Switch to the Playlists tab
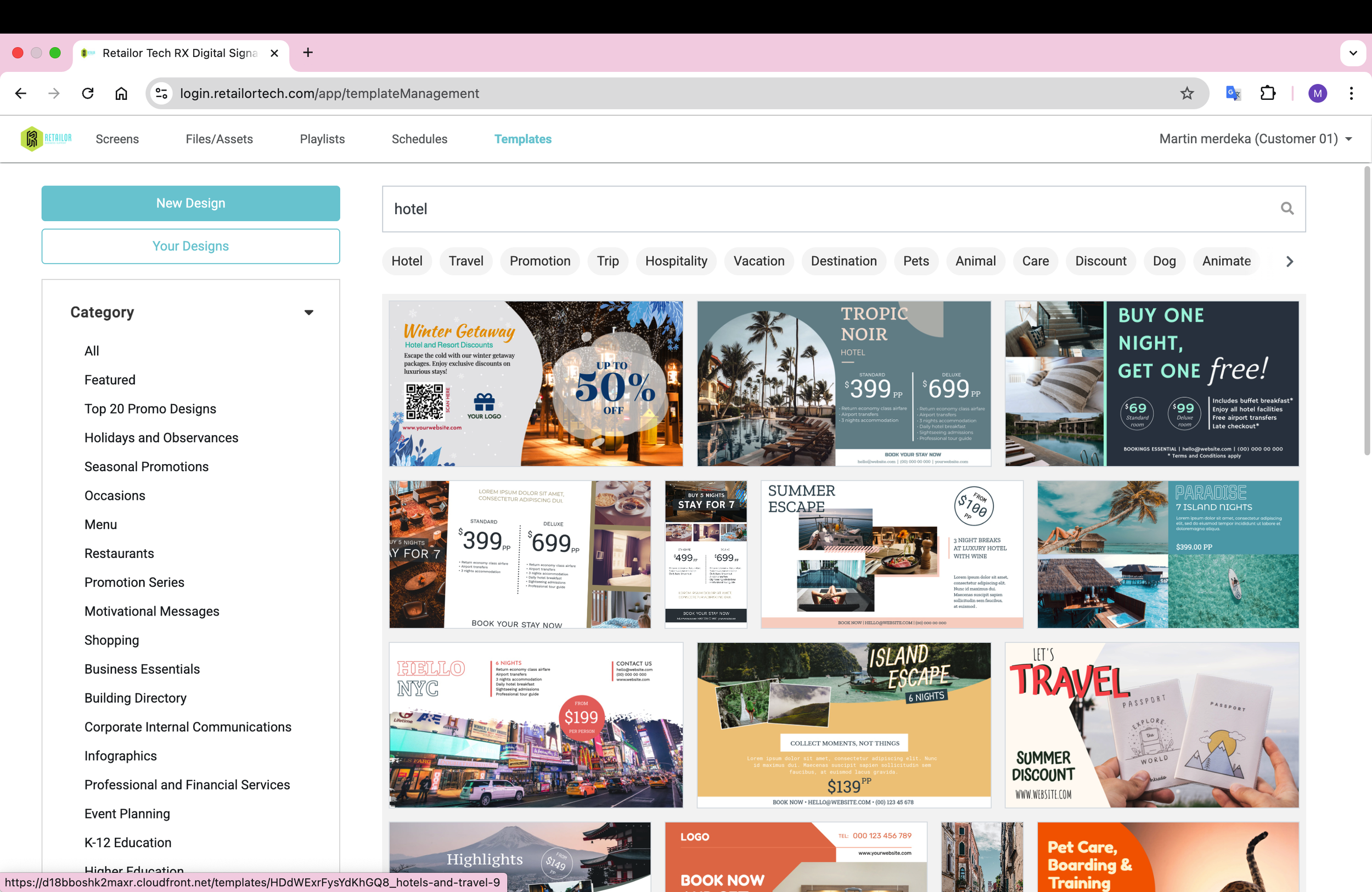The width and height of the screenshot is (1372, 892). pyautogui.click(x=322, y=139)
